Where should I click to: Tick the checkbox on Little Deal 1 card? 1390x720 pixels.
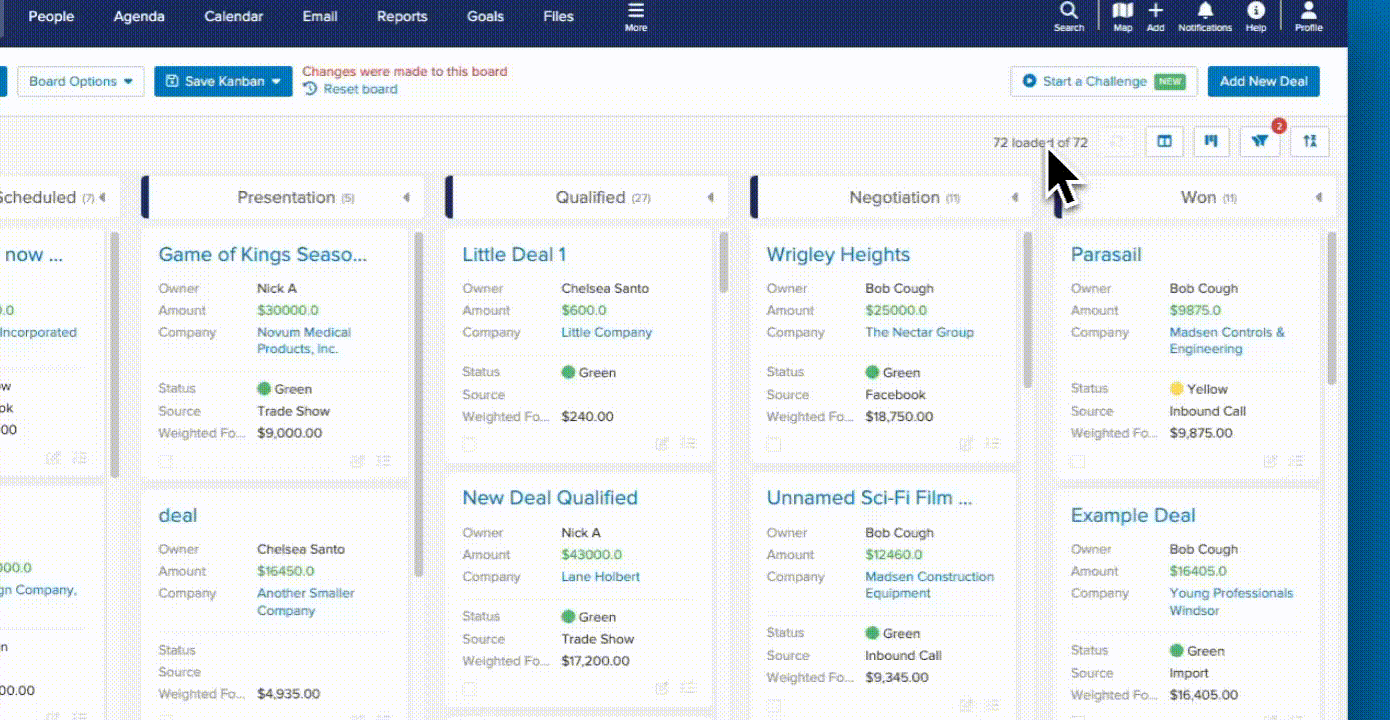469,444
